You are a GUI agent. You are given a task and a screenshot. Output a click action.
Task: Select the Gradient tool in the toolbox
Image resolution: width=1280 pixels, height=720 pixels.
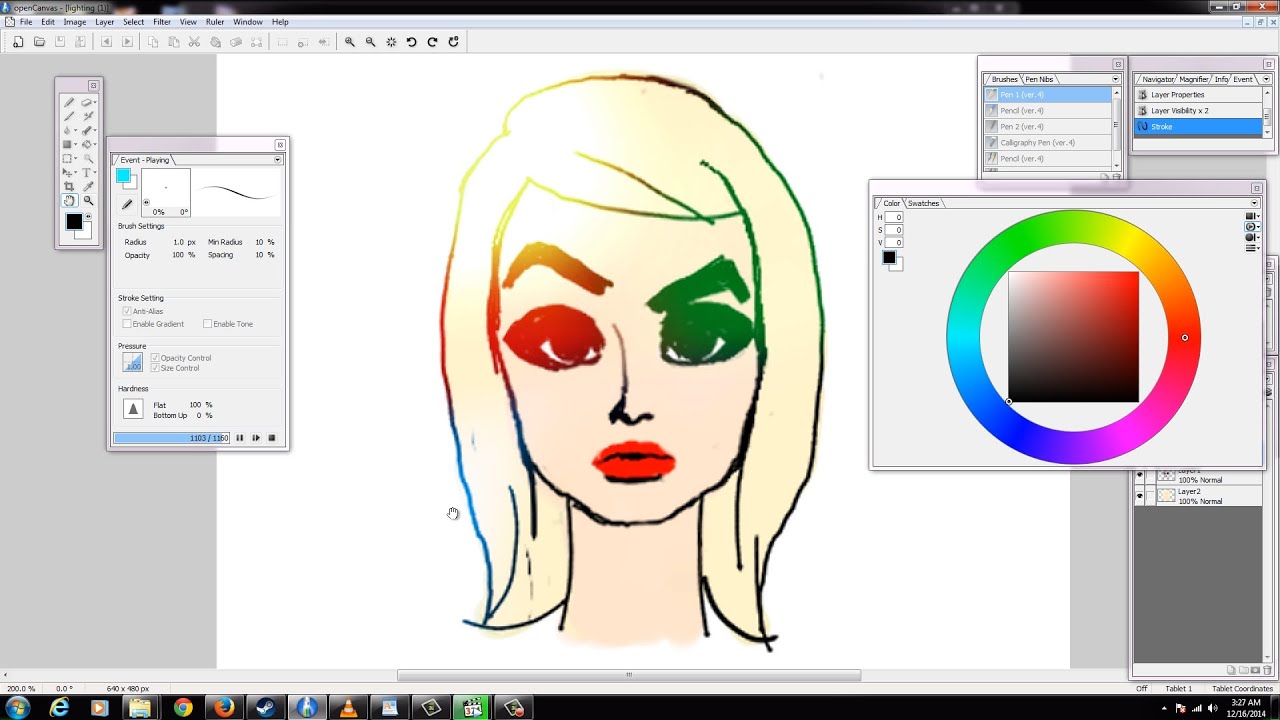tap(67, 144)
